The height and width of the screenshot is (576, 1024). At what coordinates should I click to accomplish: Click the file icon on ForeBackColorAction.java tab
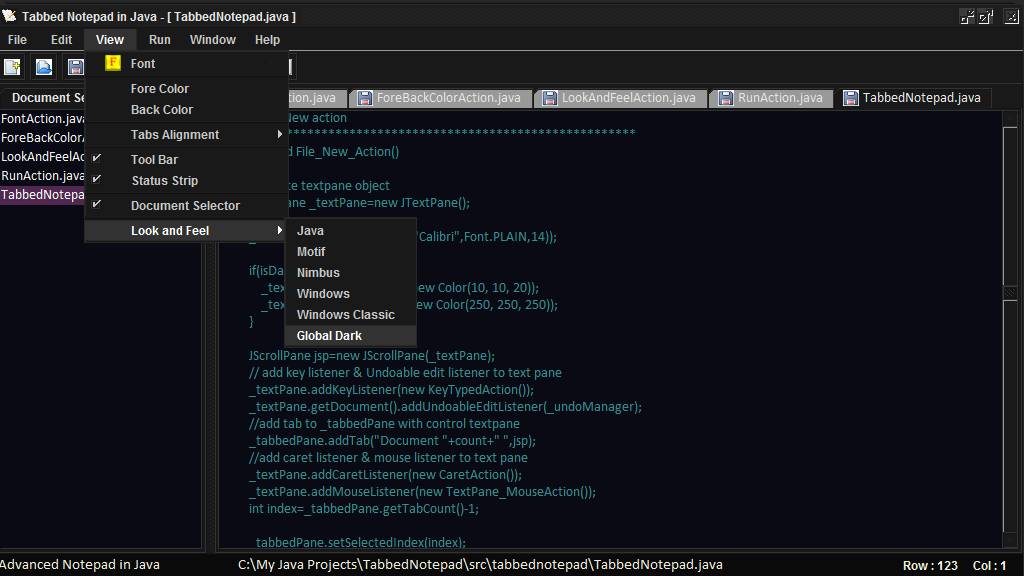(x=365, y=98)
